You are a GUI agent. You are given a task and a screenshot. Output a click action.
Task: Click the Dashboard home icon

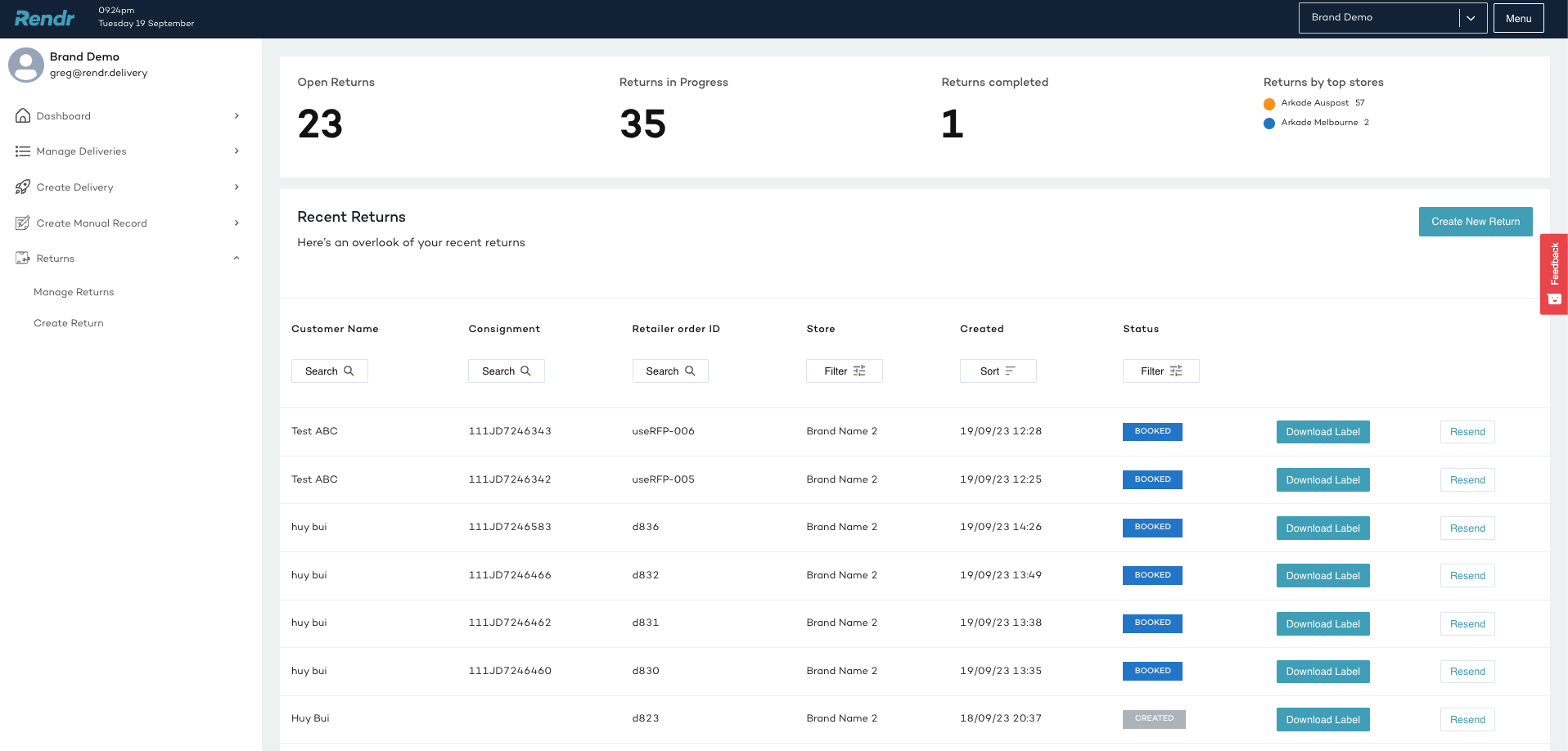[x=23, y=115]
